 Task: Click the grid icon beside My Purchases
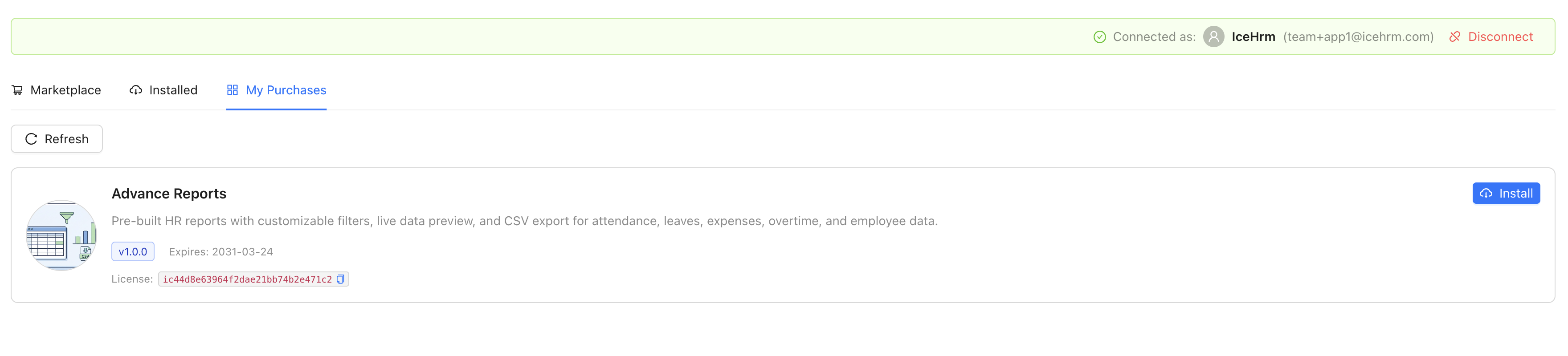(x=232, y=90)
